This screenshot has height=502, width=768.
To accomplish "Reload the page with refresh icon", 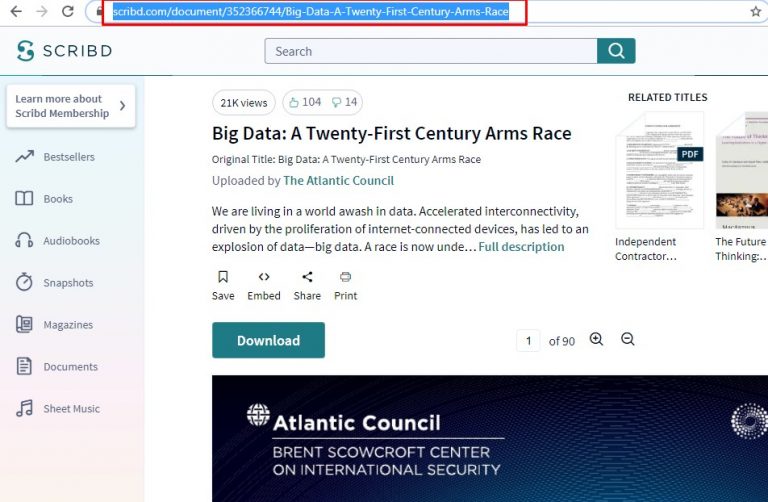I will 68,11.
